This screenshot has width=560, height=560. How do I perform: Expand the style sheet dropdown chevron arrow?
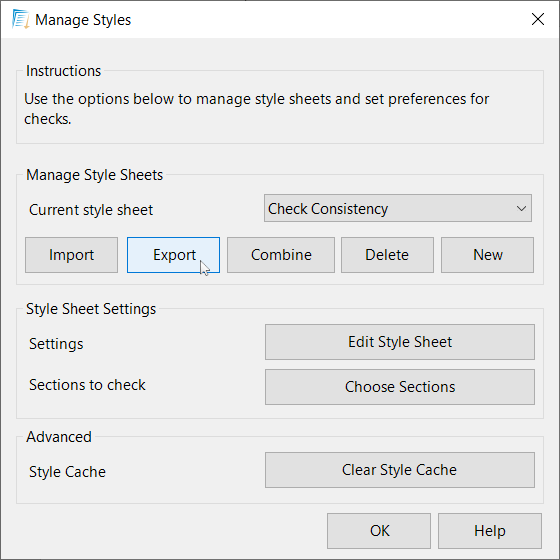(x=521, y=208)
